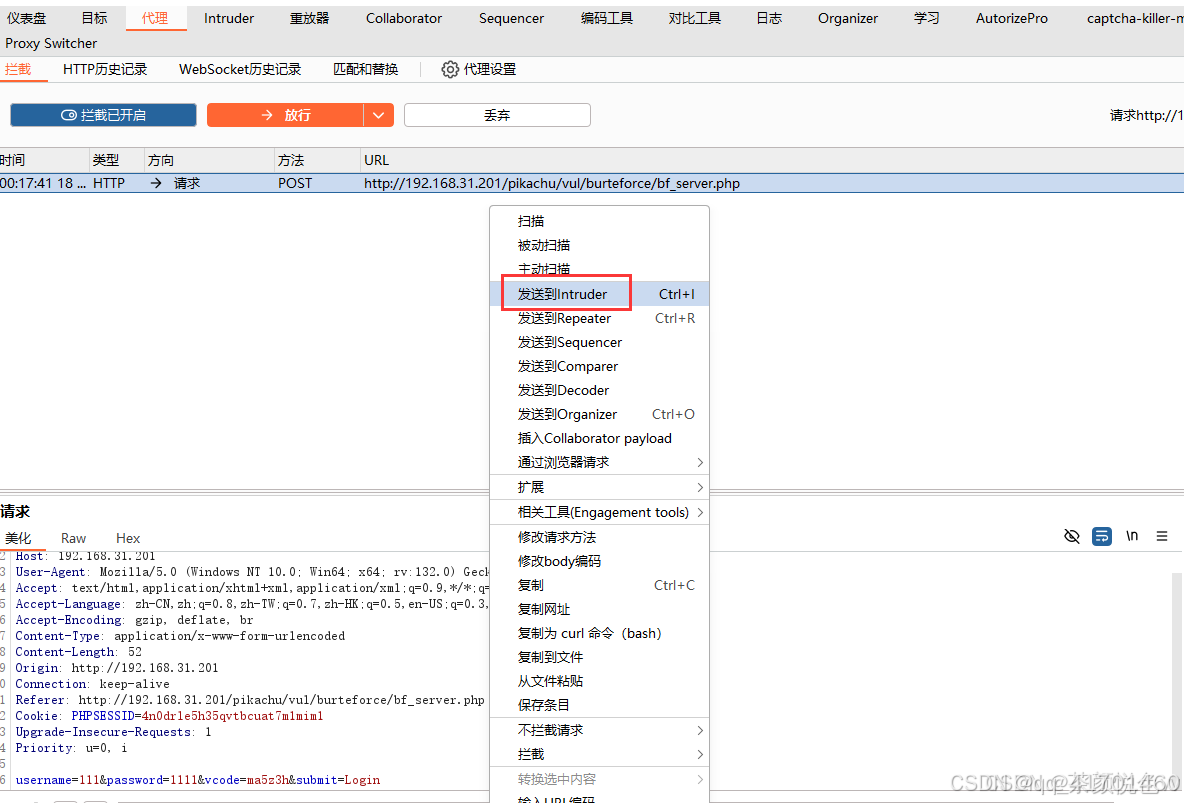Switch to the Intruder tab
This screenshot has width=1184, height=803.
click(229, 18)
